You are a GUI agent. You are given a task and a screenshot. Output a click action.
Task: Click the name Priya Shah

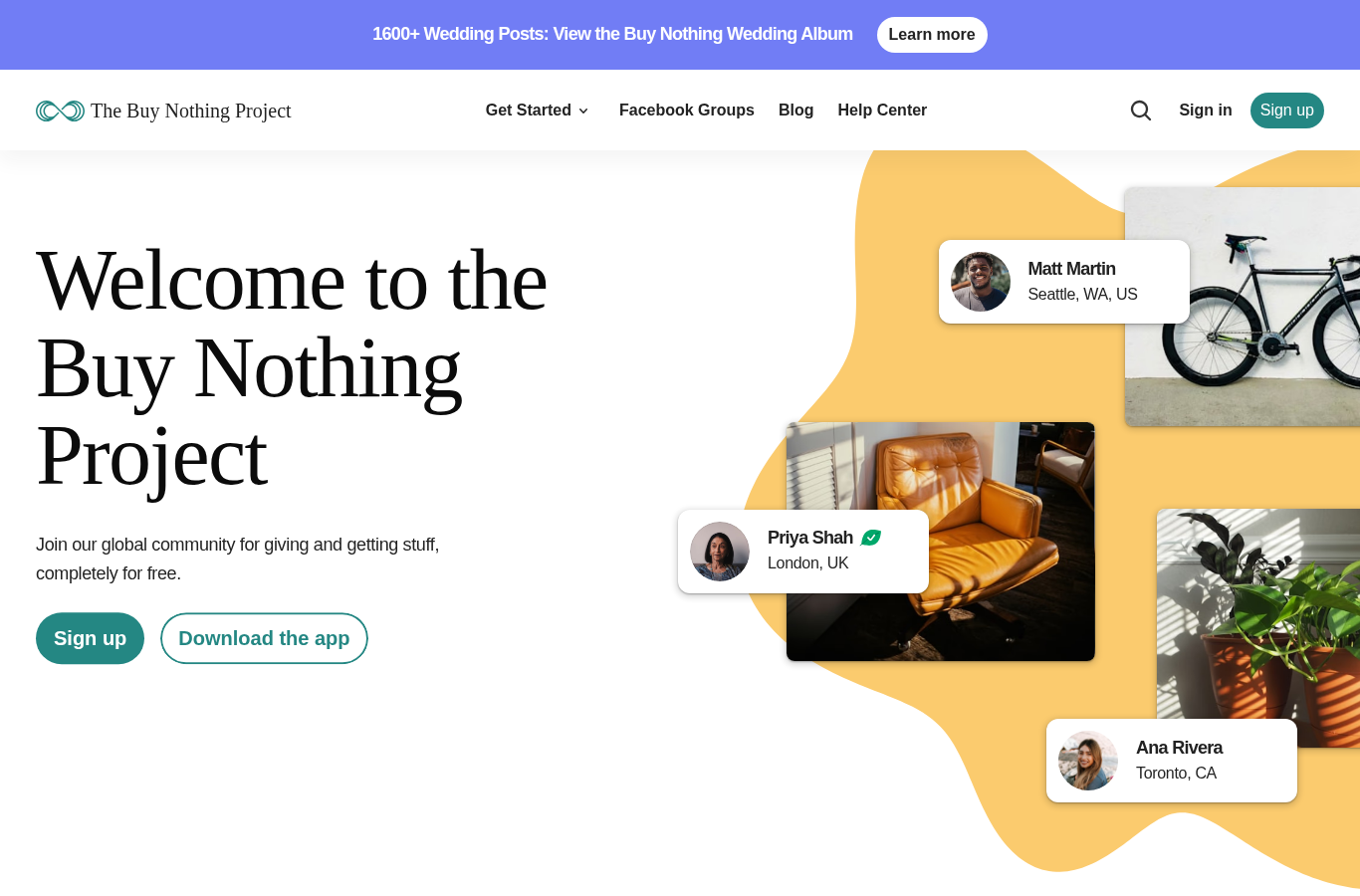(810, 538)
